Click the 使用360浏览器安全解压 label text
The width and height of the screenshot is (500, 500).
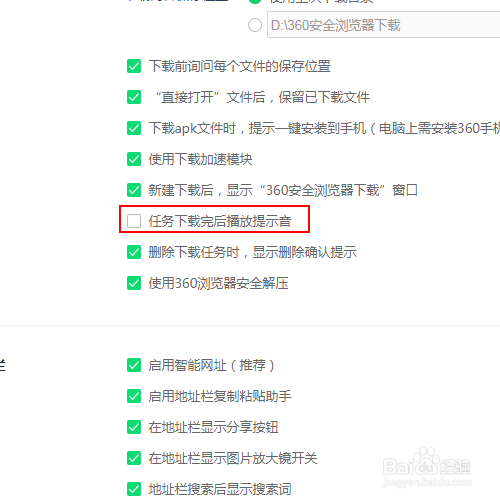[x=218, y=283]
